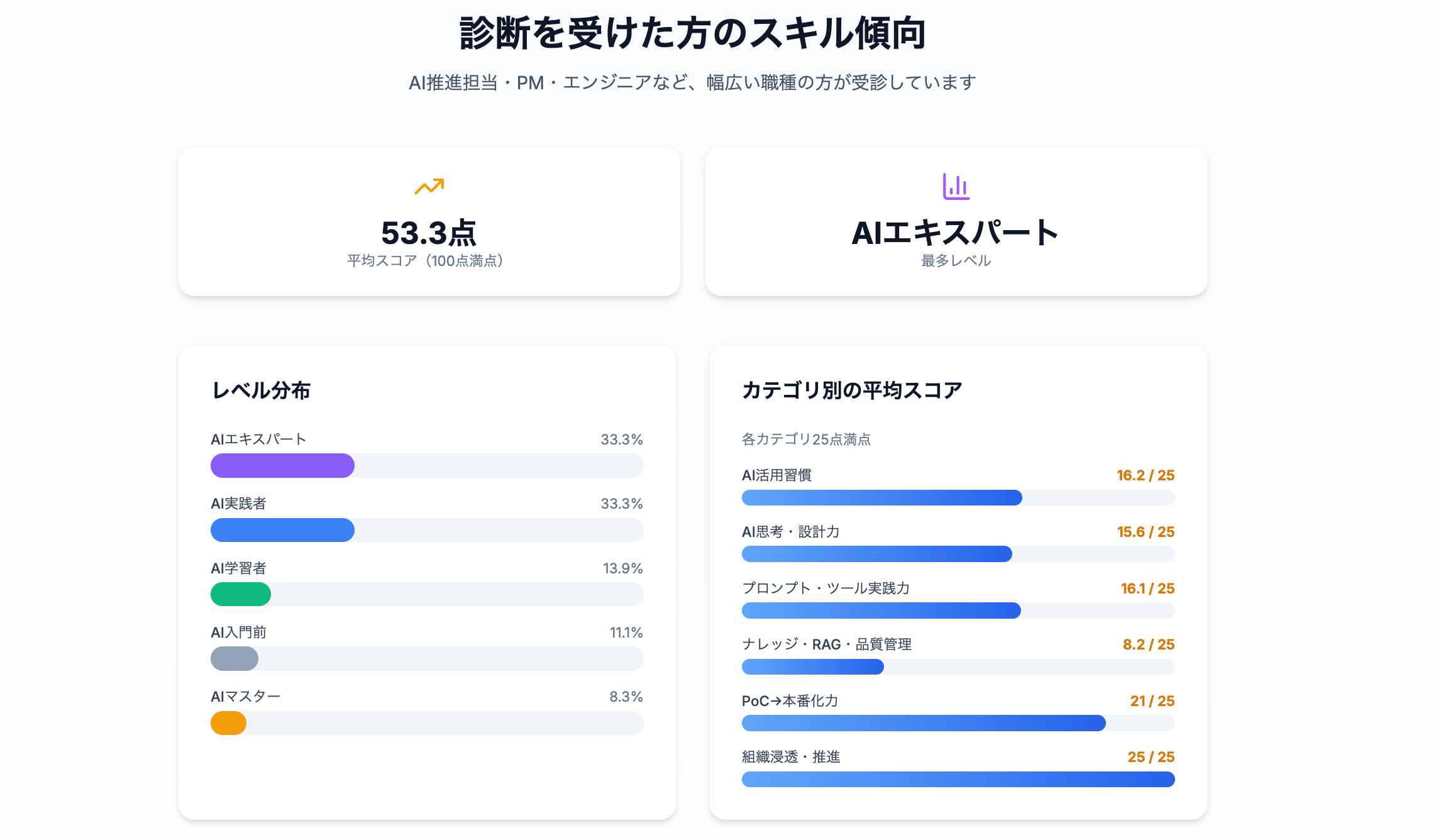Click the AI思考・設計力 progress bar
The image size is (1441, 840).
click(x=876, y=554)
